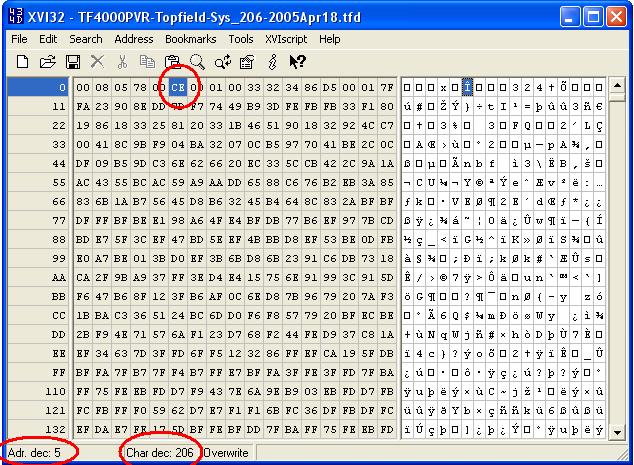Minimize the XVI32 window
The image size is (634, 465).
tap(569, 17)
